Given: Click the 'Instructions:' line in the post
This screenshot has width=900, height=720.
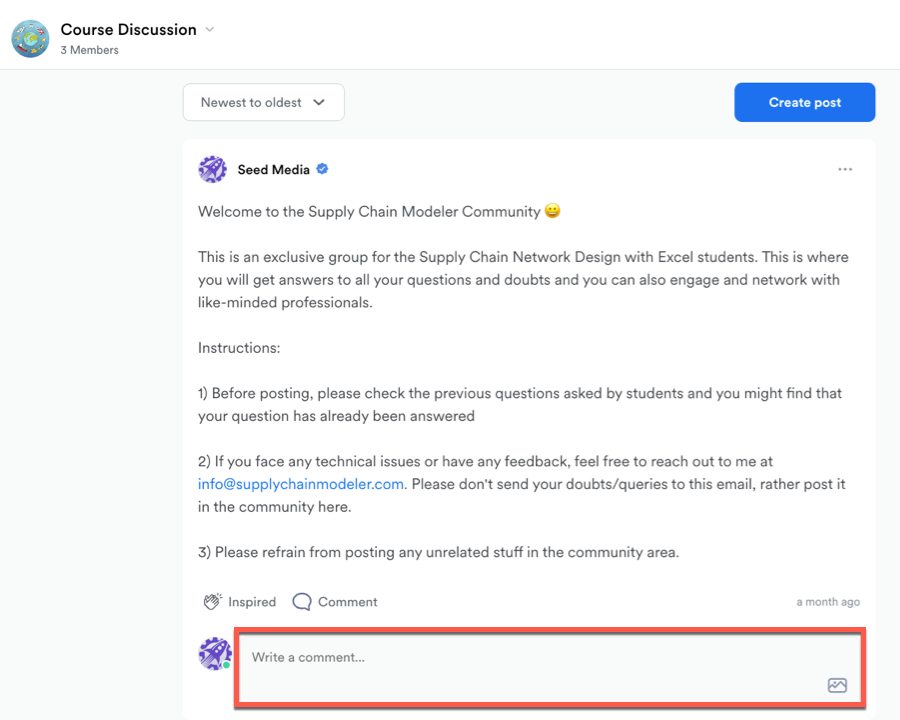Looking at the screenshot, I should (x=239, y=348).
